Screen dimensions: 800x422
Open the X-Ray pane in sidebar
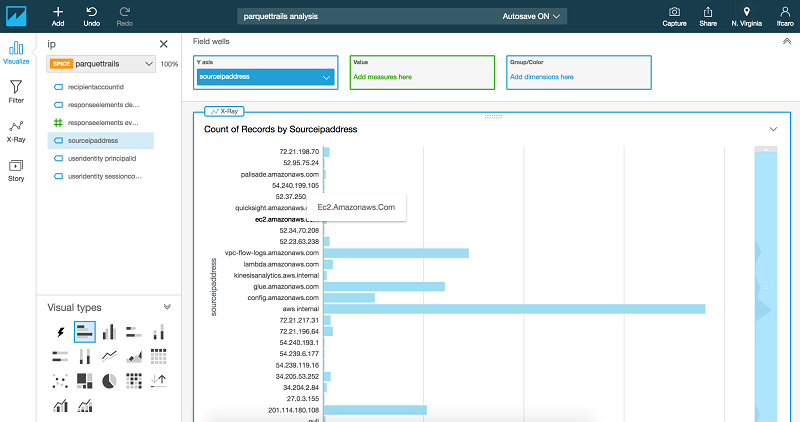pos(16,131)
